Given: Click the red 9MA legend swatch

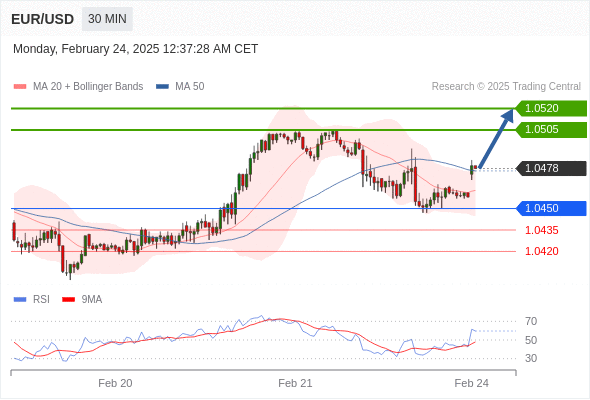Looking at the screenshot, I should click(68, 300).
